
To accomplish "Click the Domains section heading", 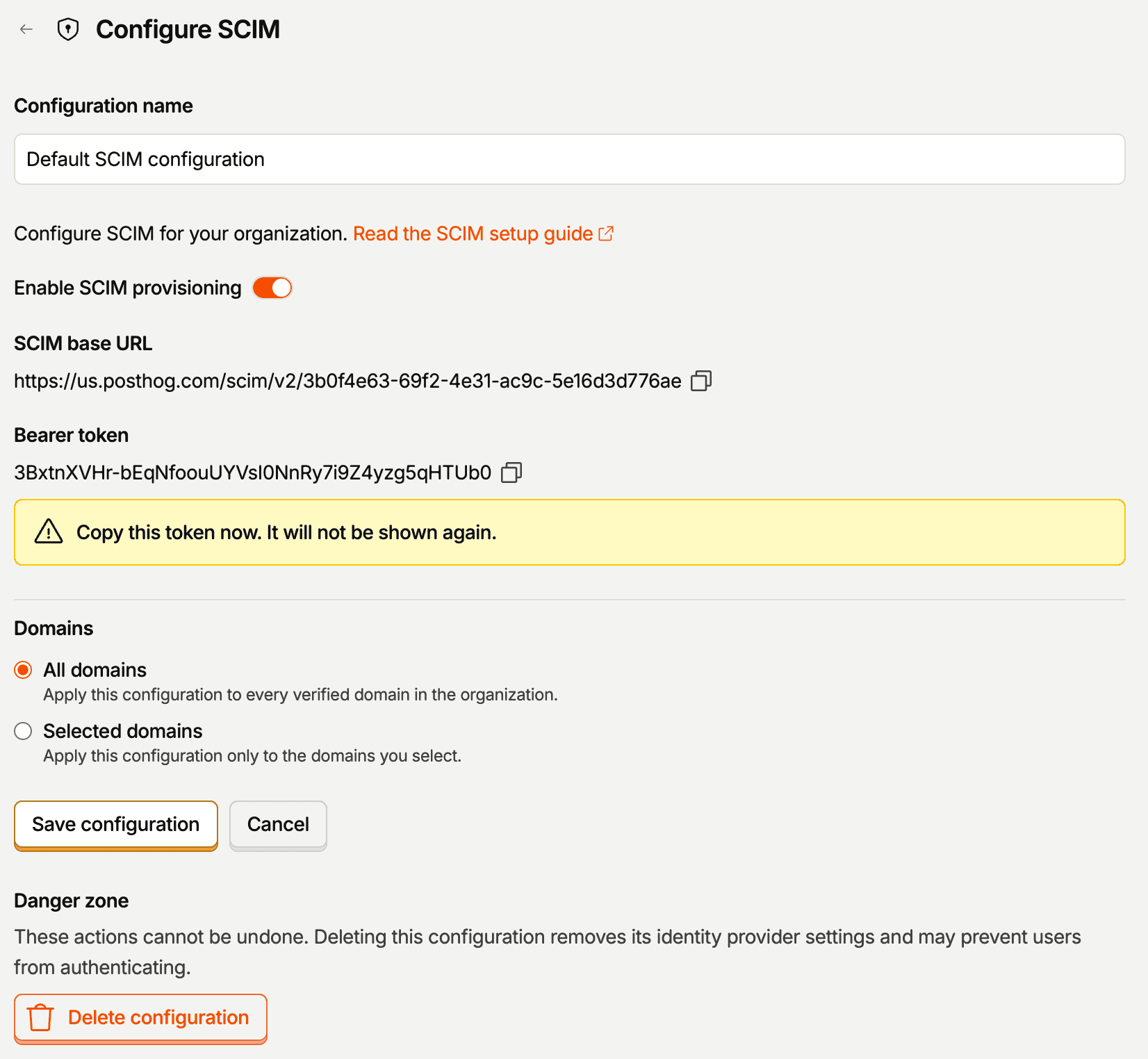I will (54, 628).
